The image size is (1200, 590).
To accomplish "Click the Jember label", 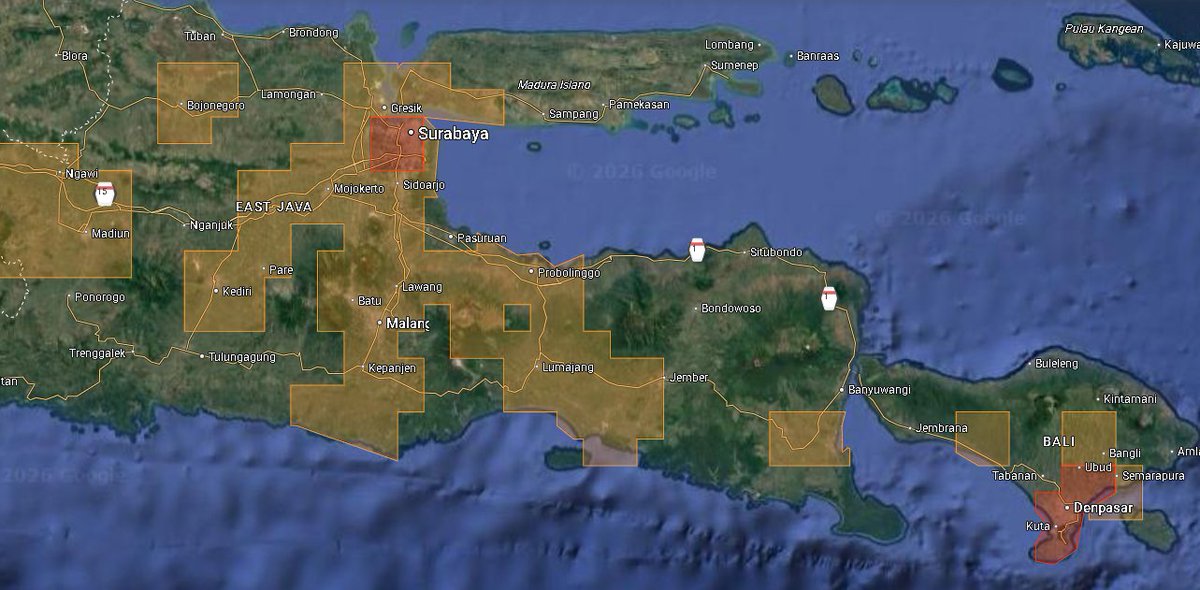I will [x=690, y=377].
